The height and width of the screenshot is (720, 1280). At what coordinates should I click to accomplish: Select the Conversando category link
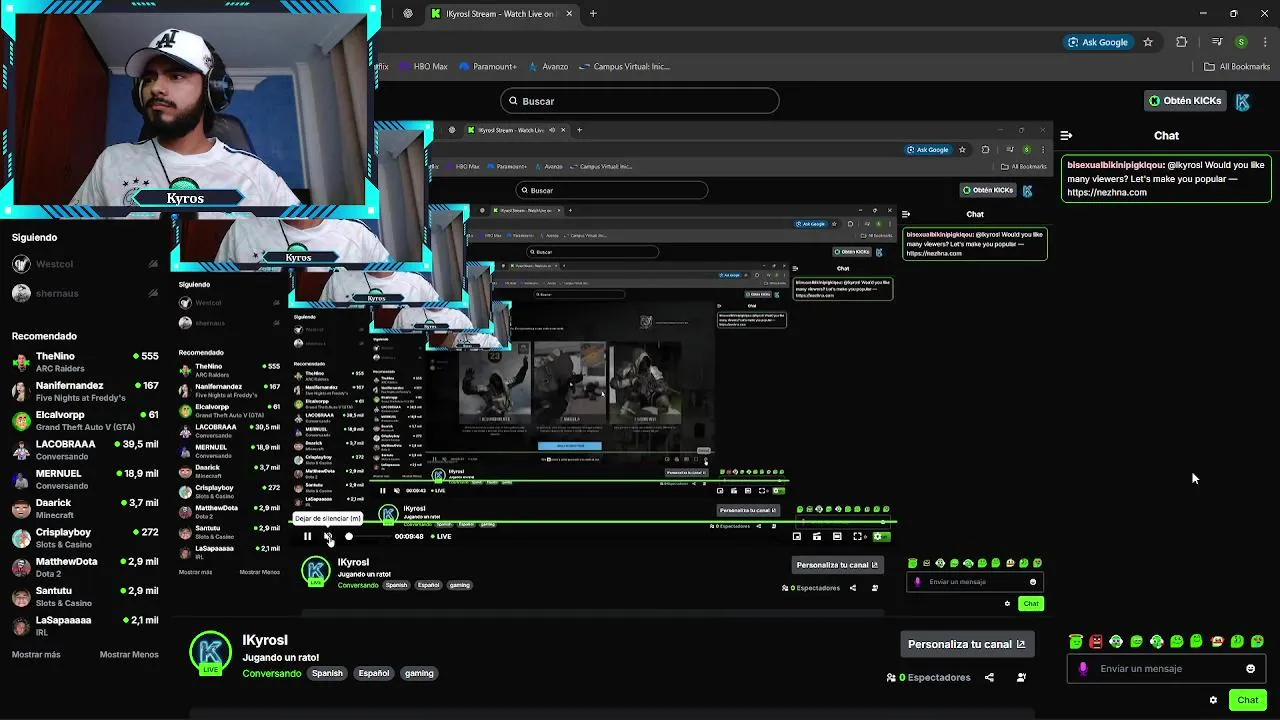point(271,673)
